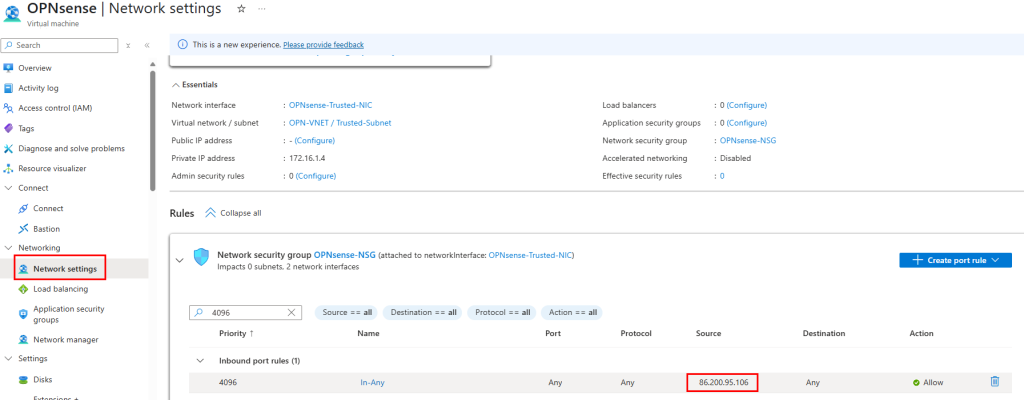This screenshot has width=1024, height=400.
Task: Favorite this page with the star icon
Action: click(x=241, y=8)
